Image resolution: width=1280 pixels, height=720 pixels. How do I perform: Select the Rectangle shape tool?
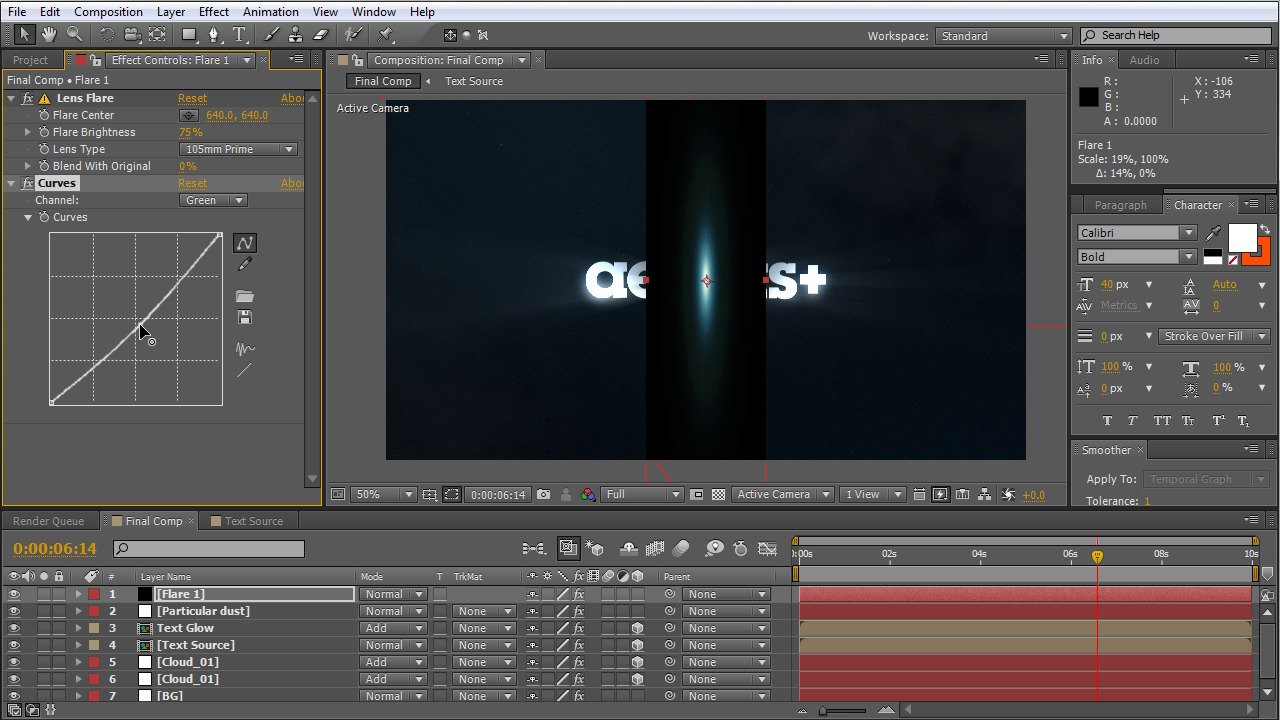(x=189, y=35)
